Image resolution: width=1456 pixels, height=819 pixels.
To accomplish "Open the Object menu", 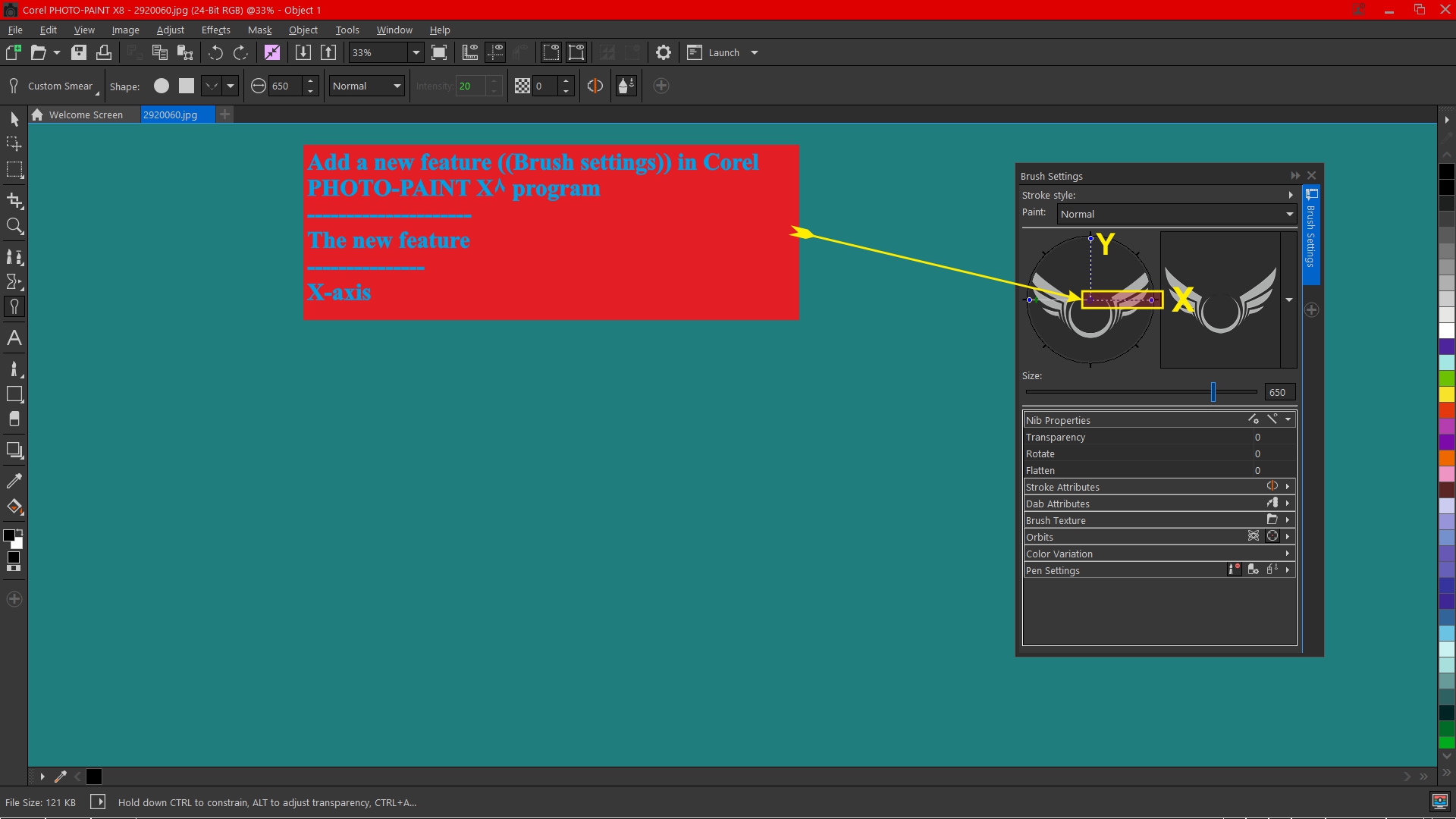I will 303,30.
